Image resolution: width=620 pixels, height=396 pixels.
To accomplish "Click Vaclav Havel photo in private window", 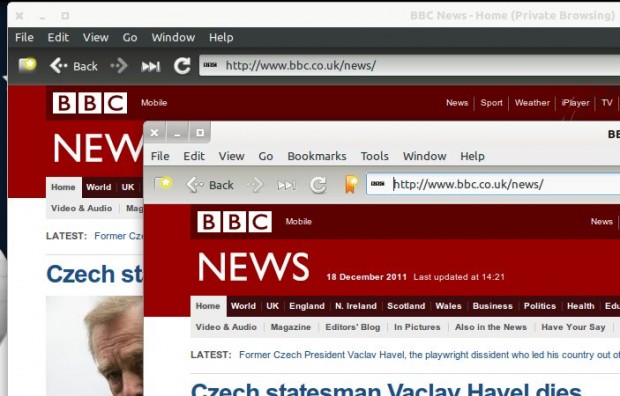I will (x=95, y=346).
